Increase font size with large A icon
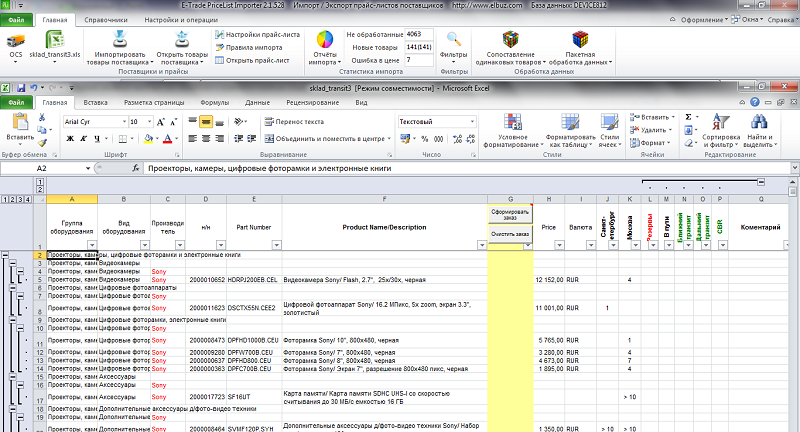The image size is (800, 432). (x=161, y=122)
